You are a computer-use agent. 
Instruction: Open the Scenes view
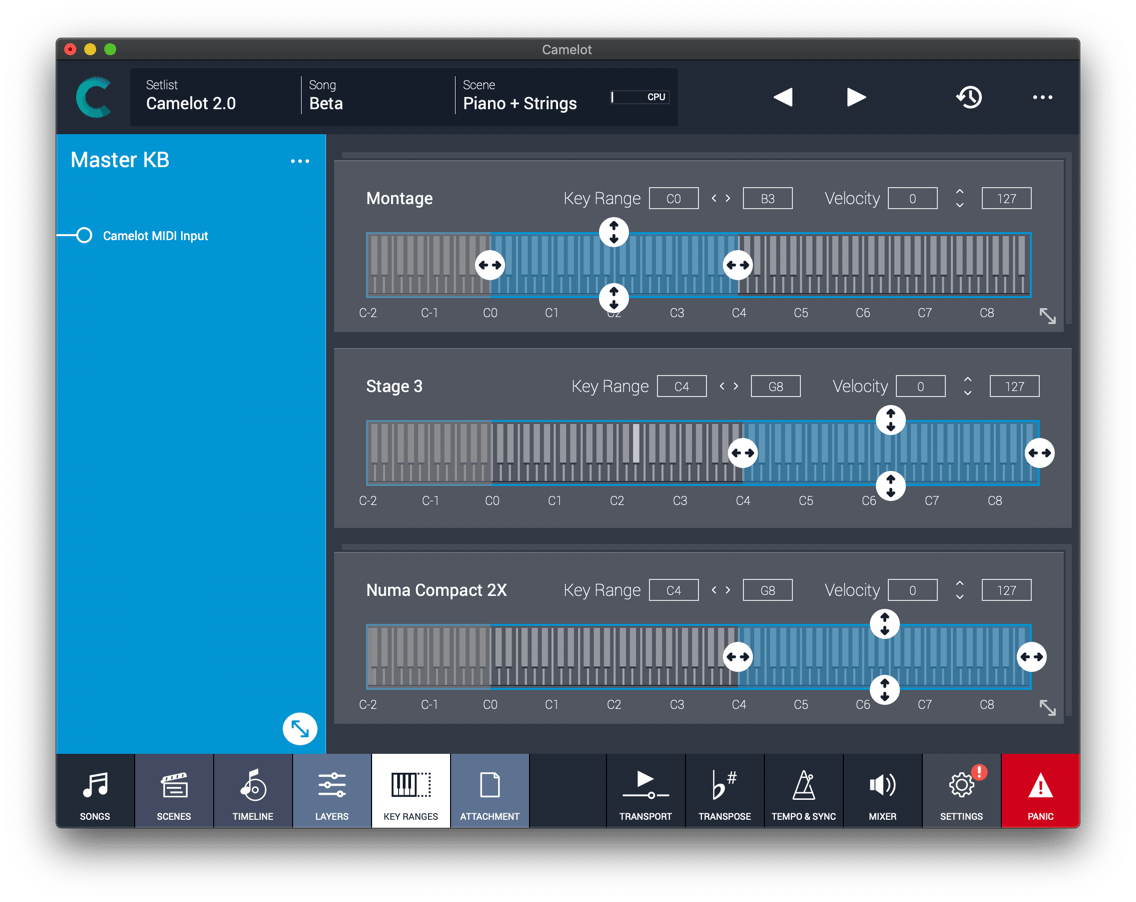(174, 790)
